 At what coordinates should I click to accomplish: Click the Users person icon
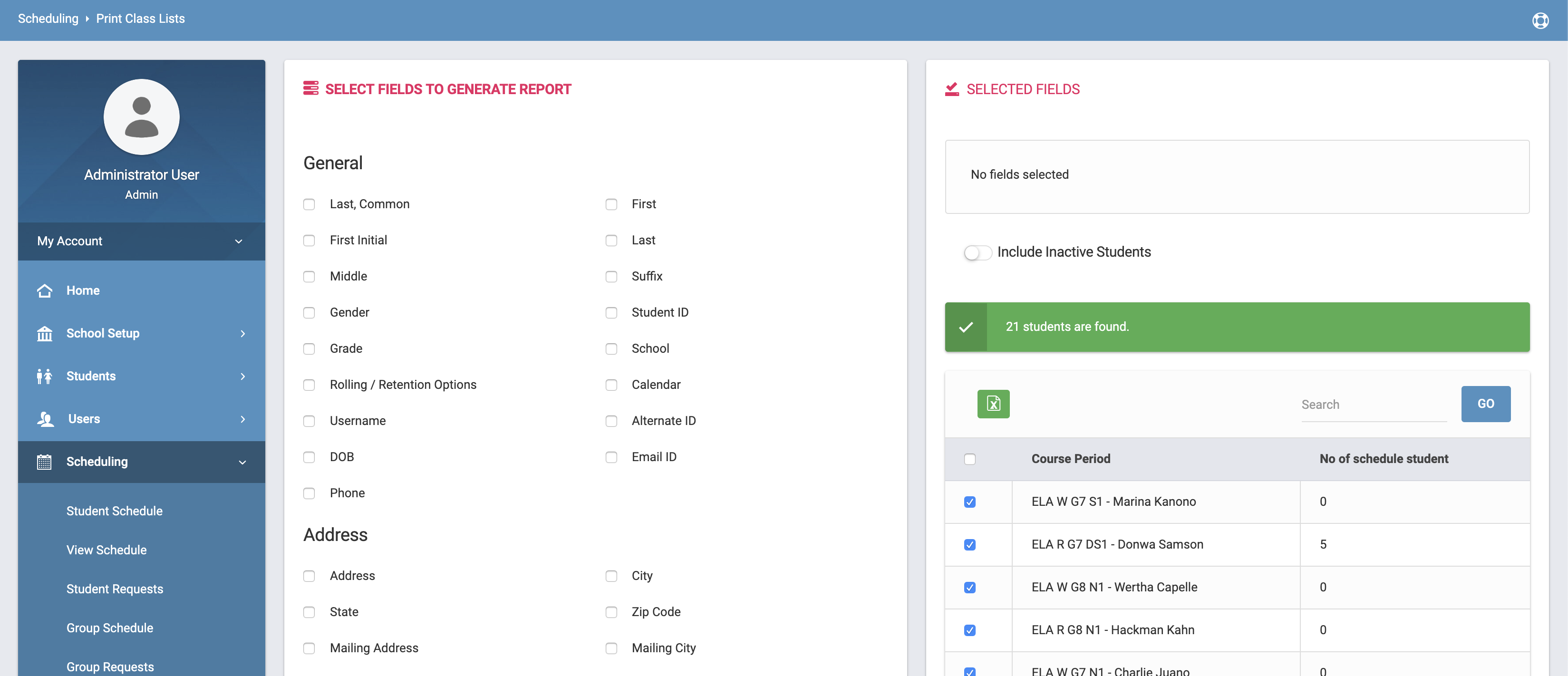coord(46,419)
